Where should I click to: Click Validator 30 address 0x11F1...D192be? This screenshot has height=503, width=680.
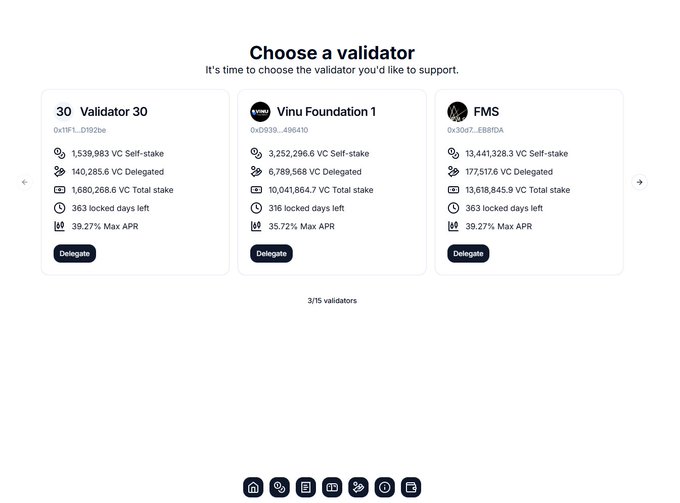(80, 130)
